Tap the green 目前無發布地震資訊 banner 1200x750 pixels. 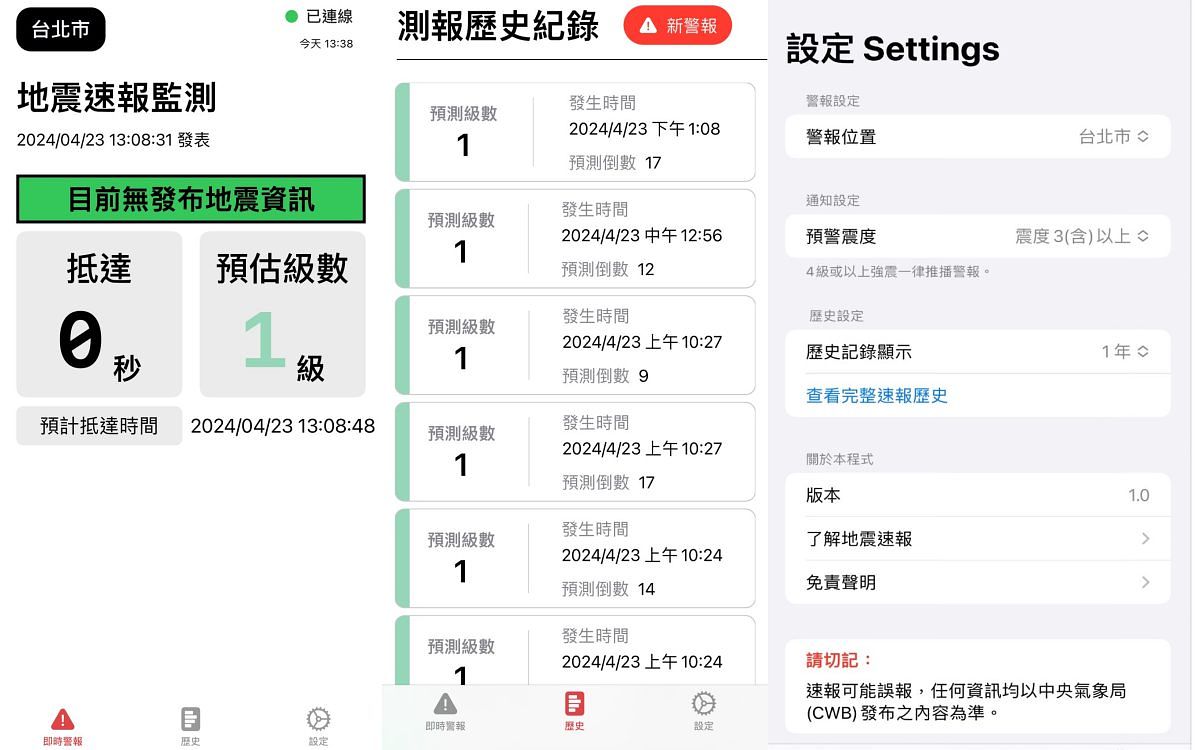pos(191,199)
